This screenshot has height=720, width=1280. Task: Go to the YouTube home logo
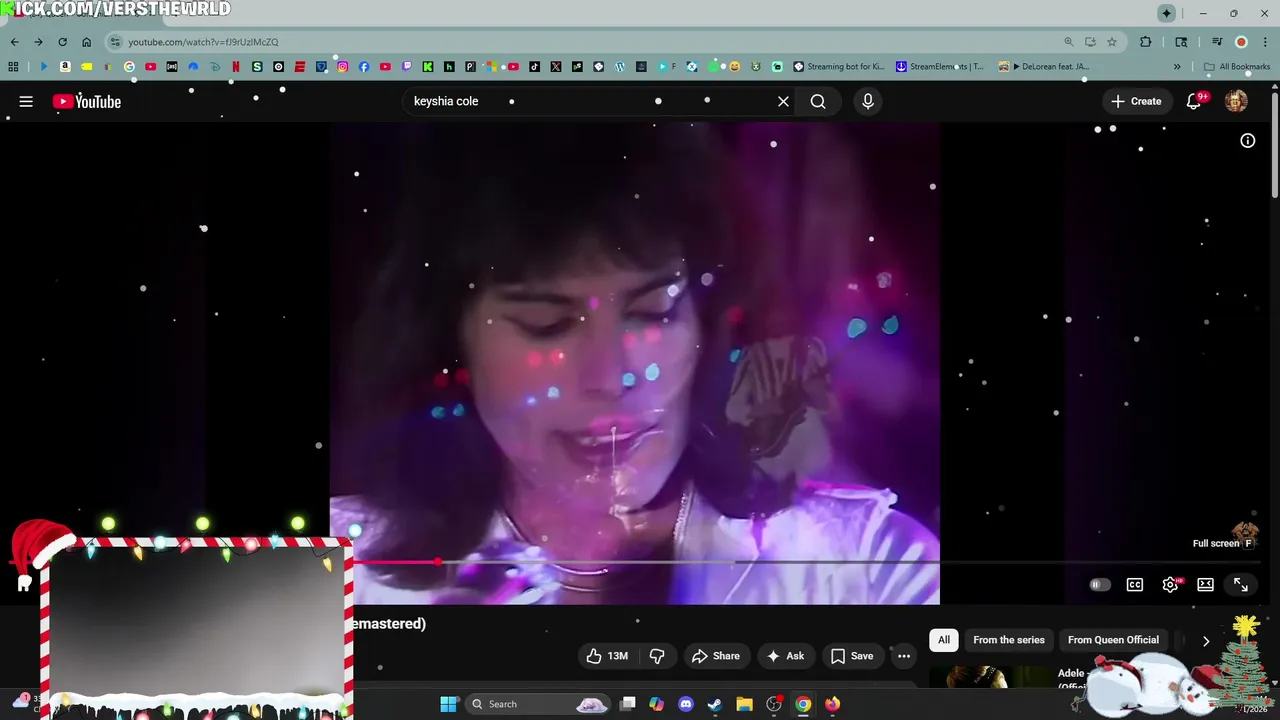87,101
